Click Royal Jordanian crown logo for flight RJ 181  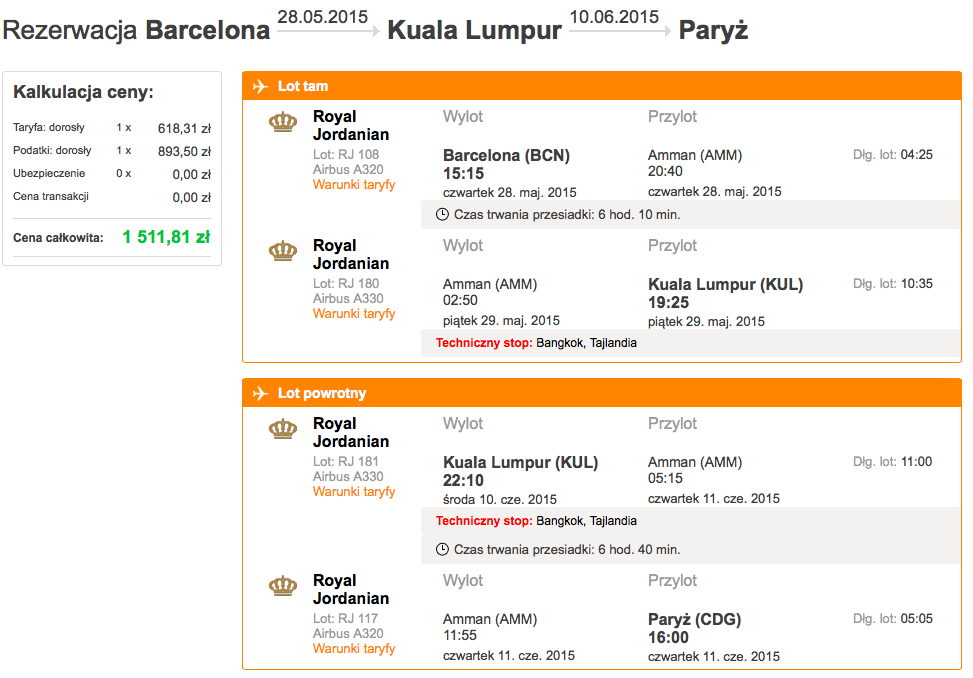tap(283, 429)
